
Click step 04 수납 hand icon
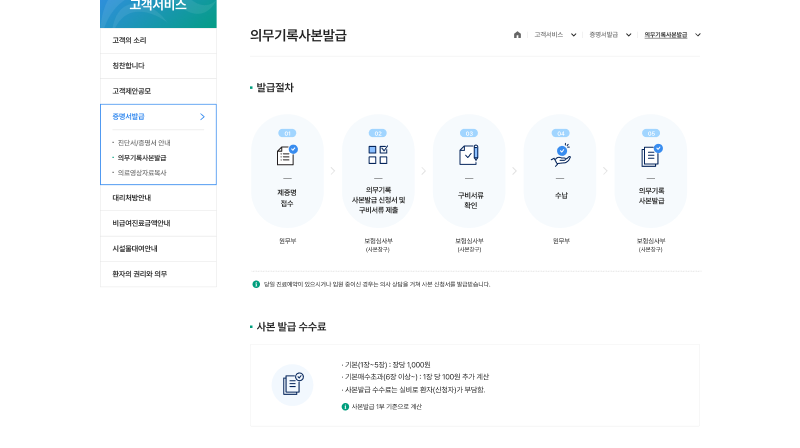click(x=561, y=155)
